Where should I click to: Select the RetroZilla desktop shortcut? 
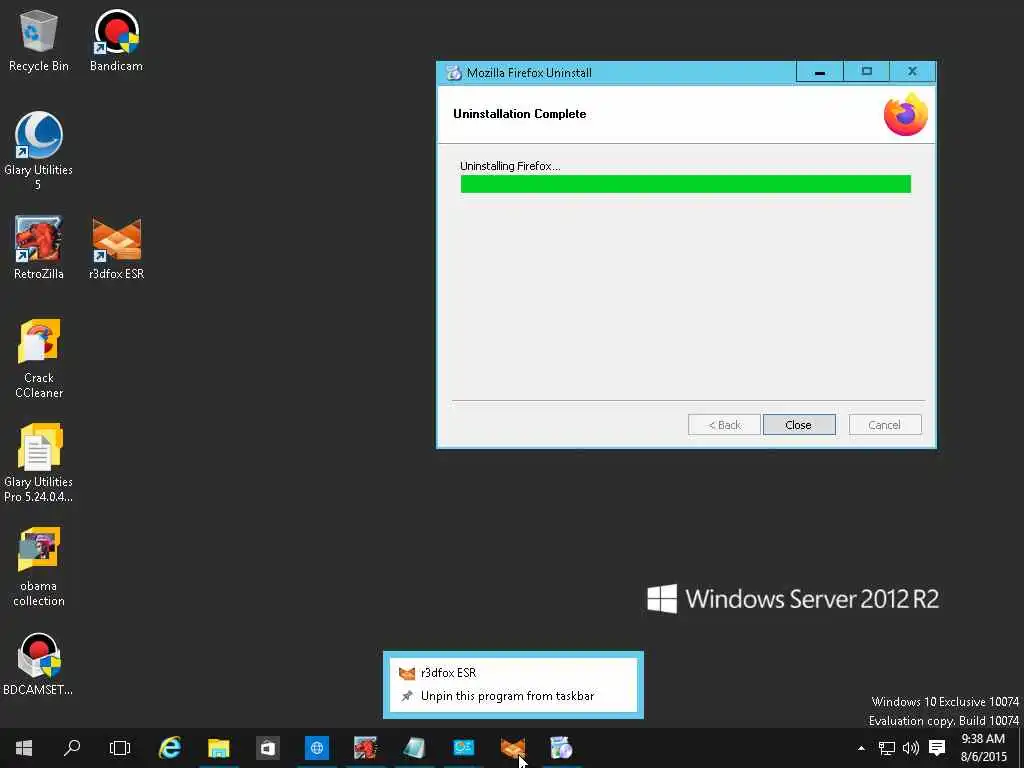click(39, 248)
